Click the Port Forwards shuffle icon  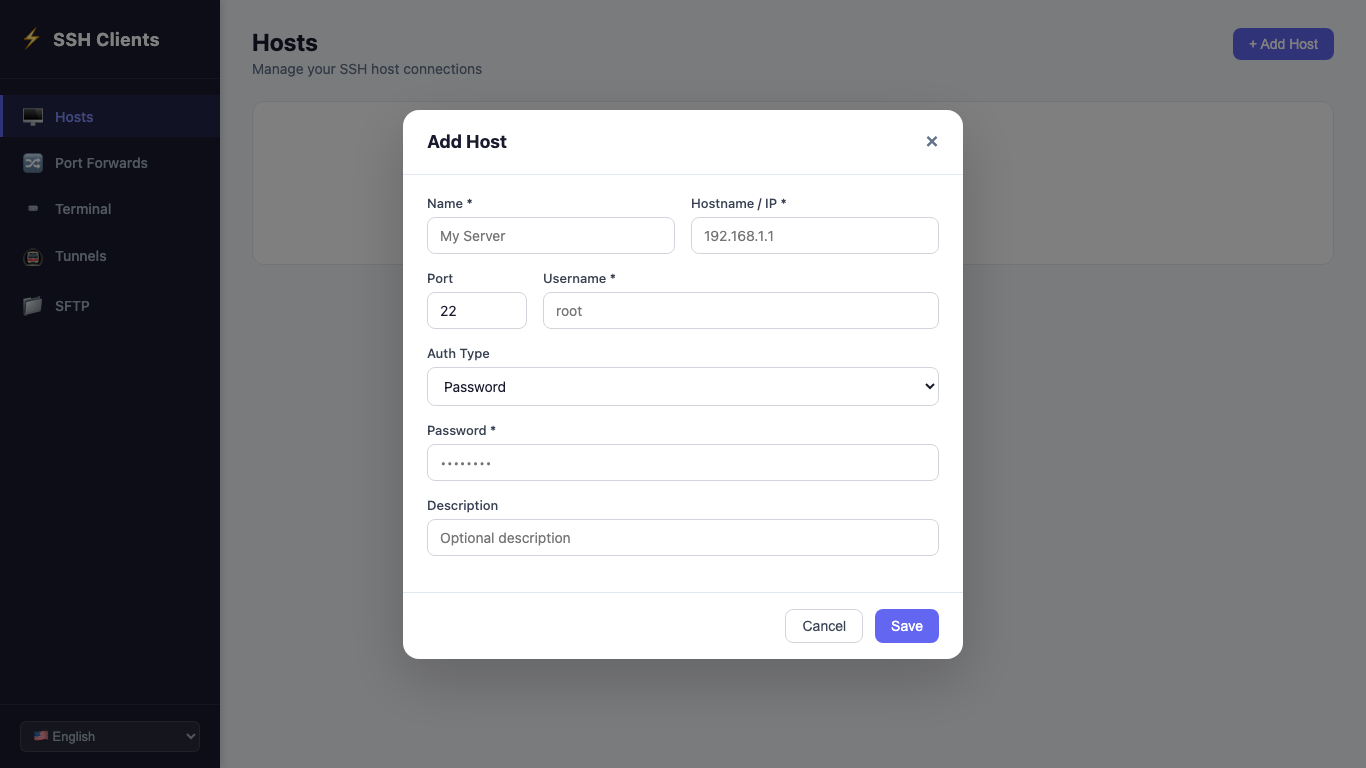pos(33,163)
